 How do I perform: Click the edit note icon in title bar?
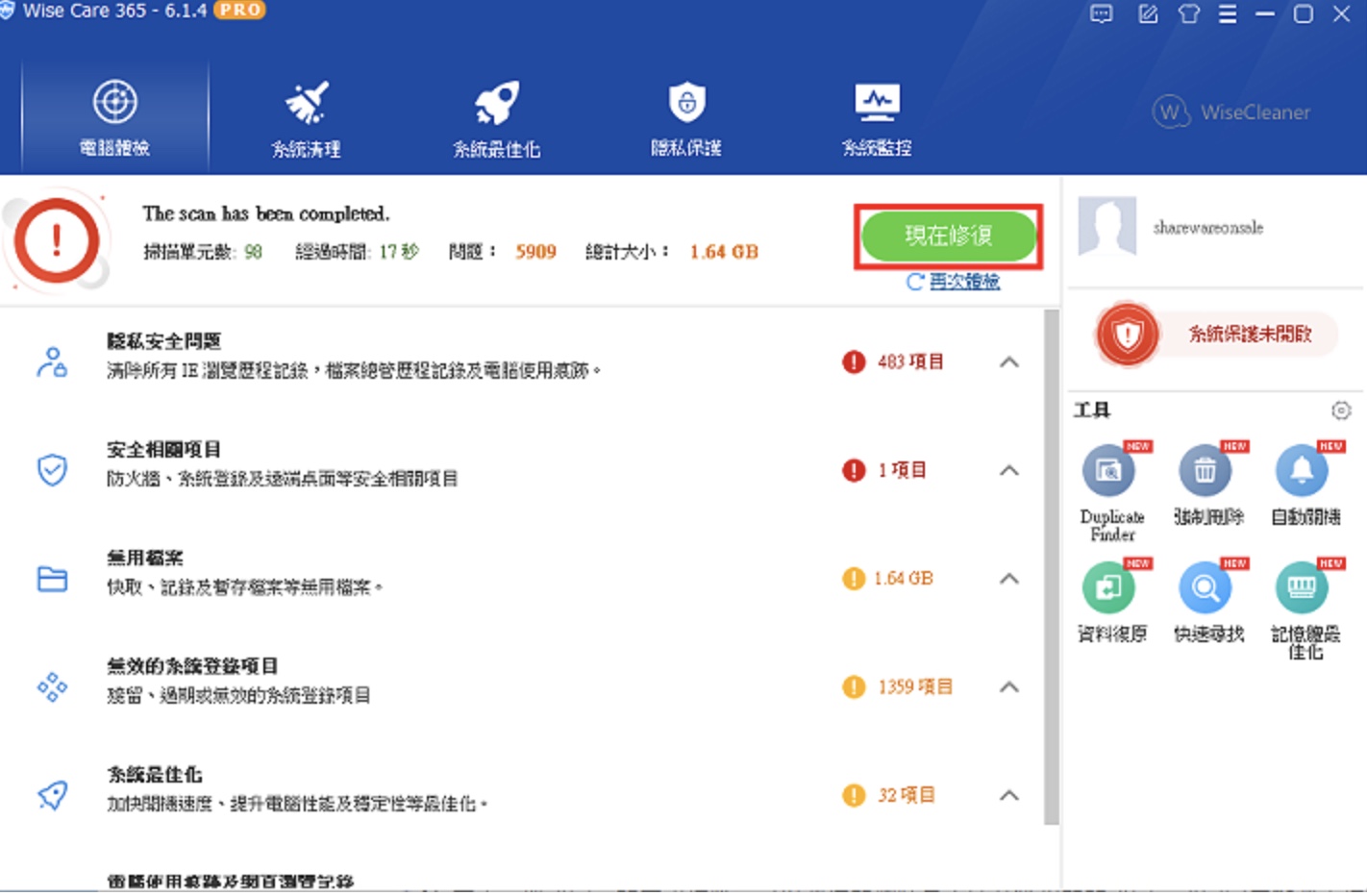tap(1148, 13)
